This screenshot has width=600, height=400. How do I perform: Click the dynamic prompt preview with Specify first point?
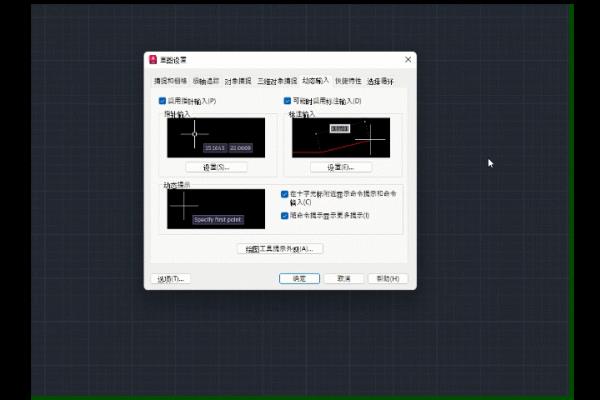click(x=216, y=209)
